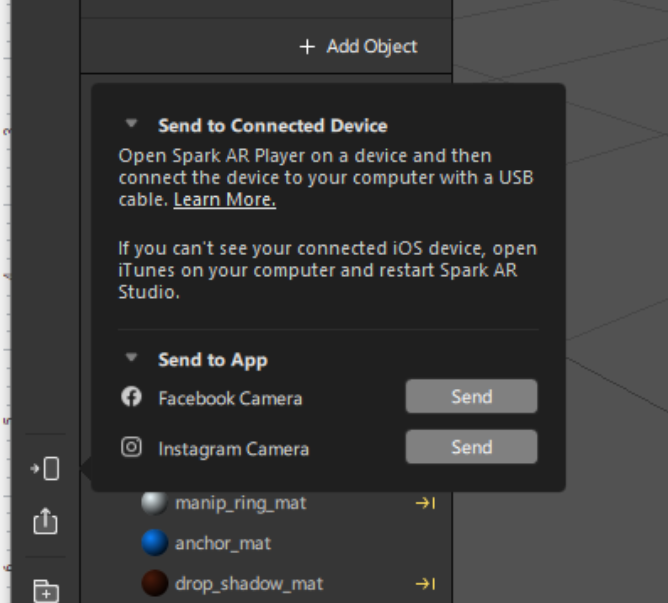Click the Test on Device sidebar icon
Image resolution: width=668 pixels, height=603 pixels.
pos(45,468)
